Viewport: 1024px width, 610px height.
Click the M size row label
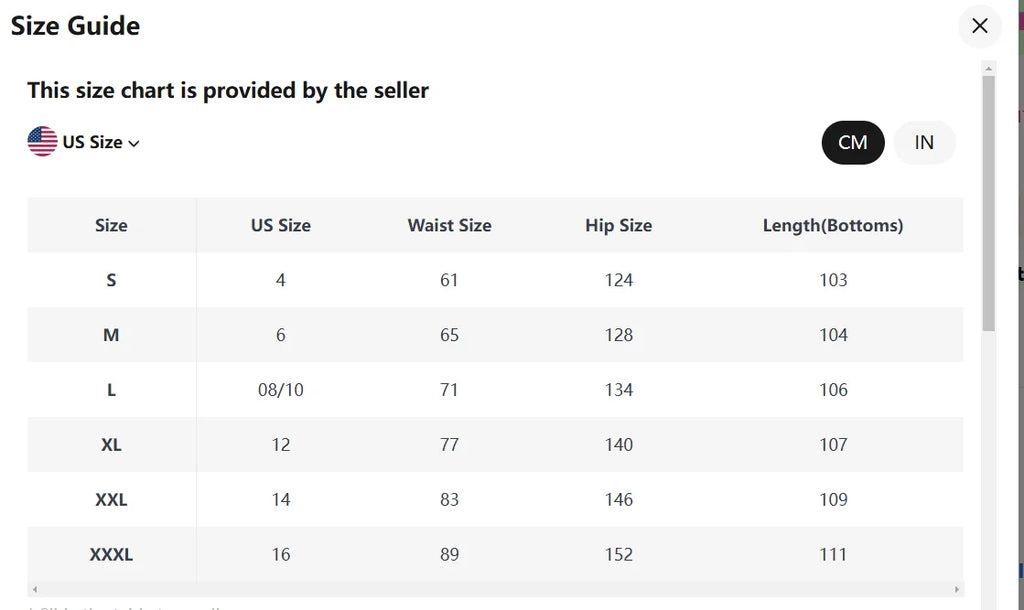[x=111, y=335]
